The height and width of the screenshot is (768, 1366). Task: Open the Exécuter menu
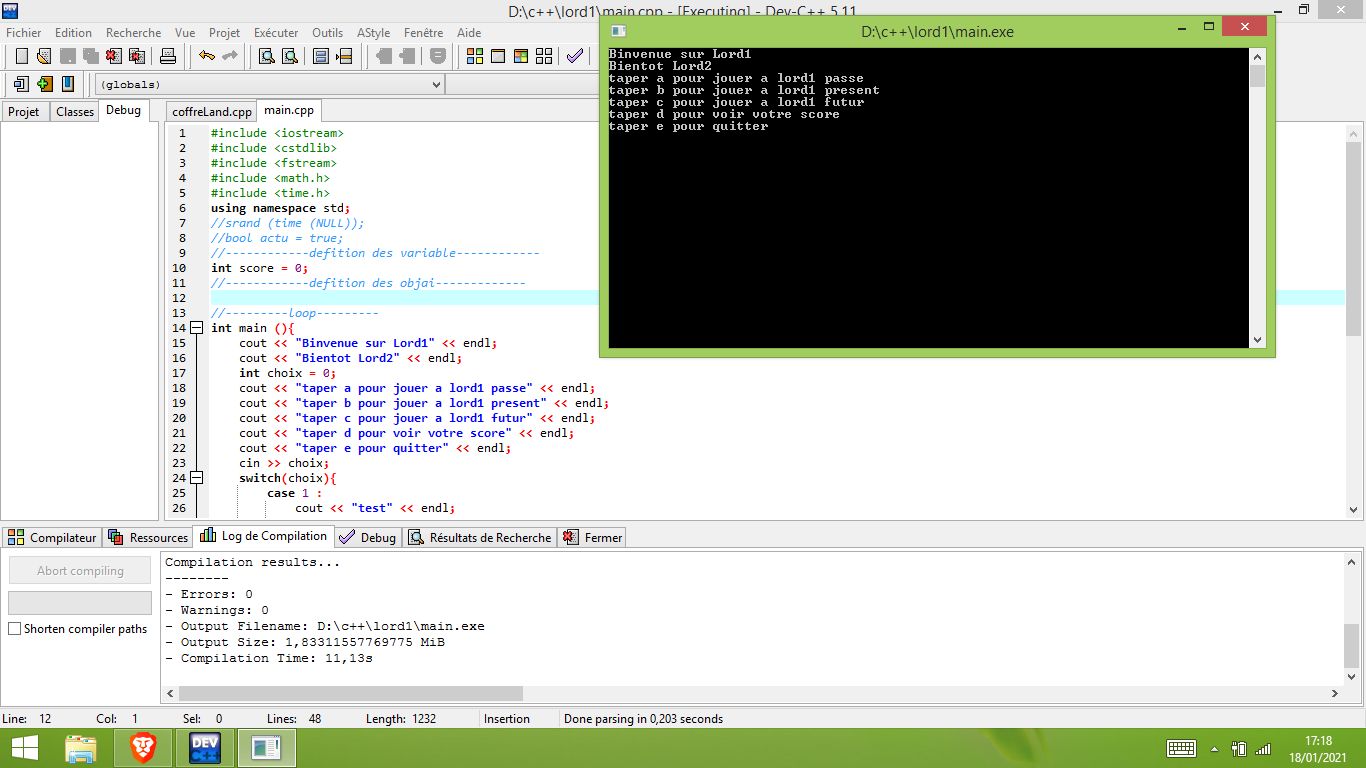click(276, 32)
